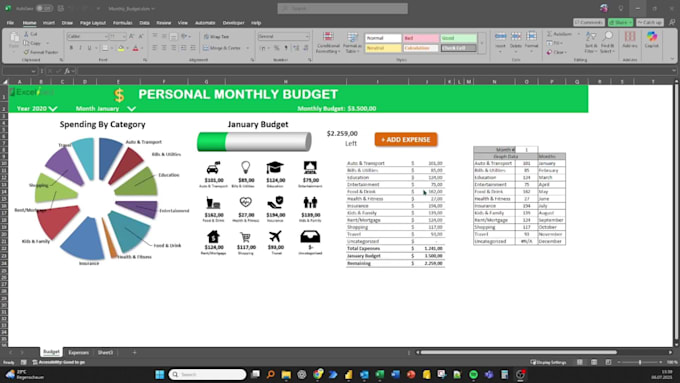This screenshot has height=383, width=680.
Task: Toggle the AutoSave switch
Action: pyautogui.click(x=44, y=8)
